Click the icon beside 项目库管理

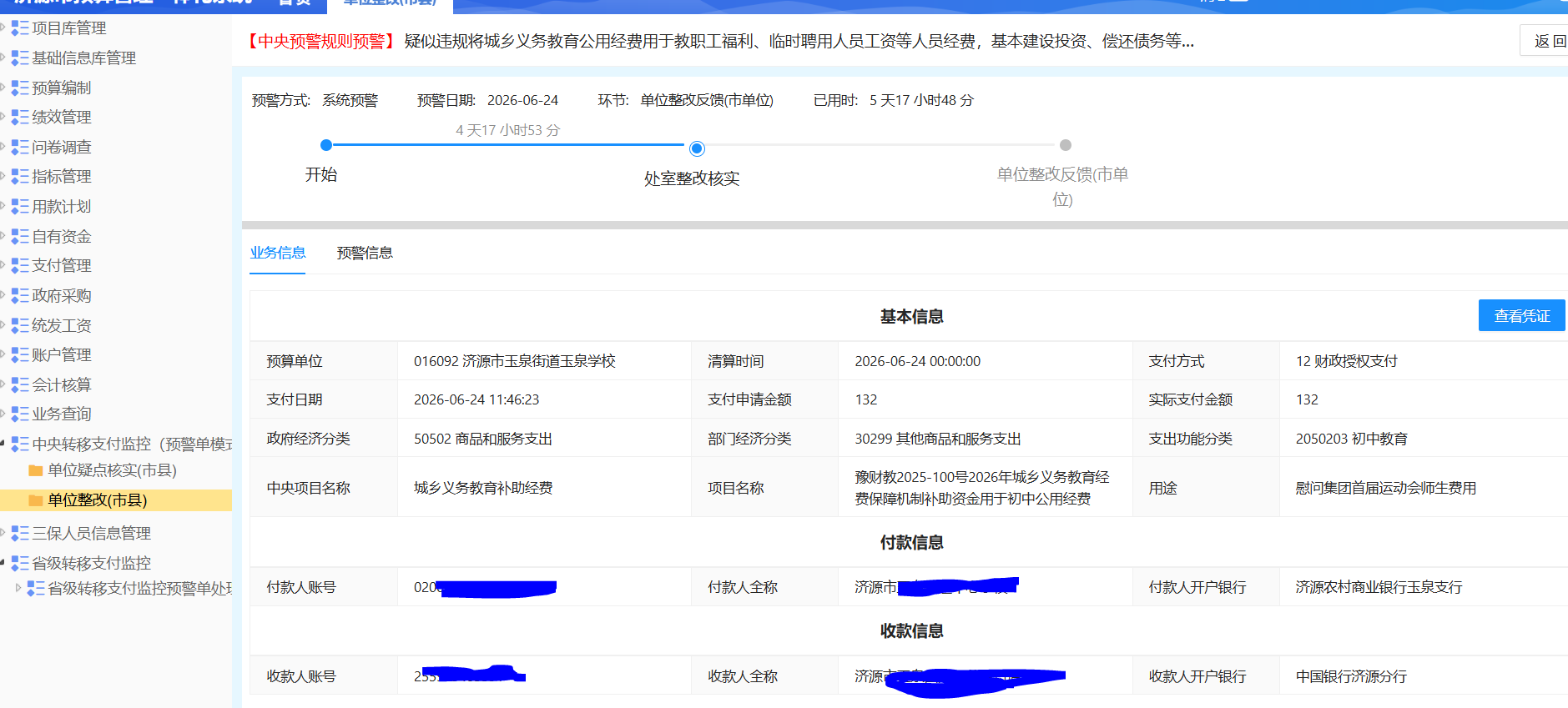pyautogui.click(x=20, y=28)
